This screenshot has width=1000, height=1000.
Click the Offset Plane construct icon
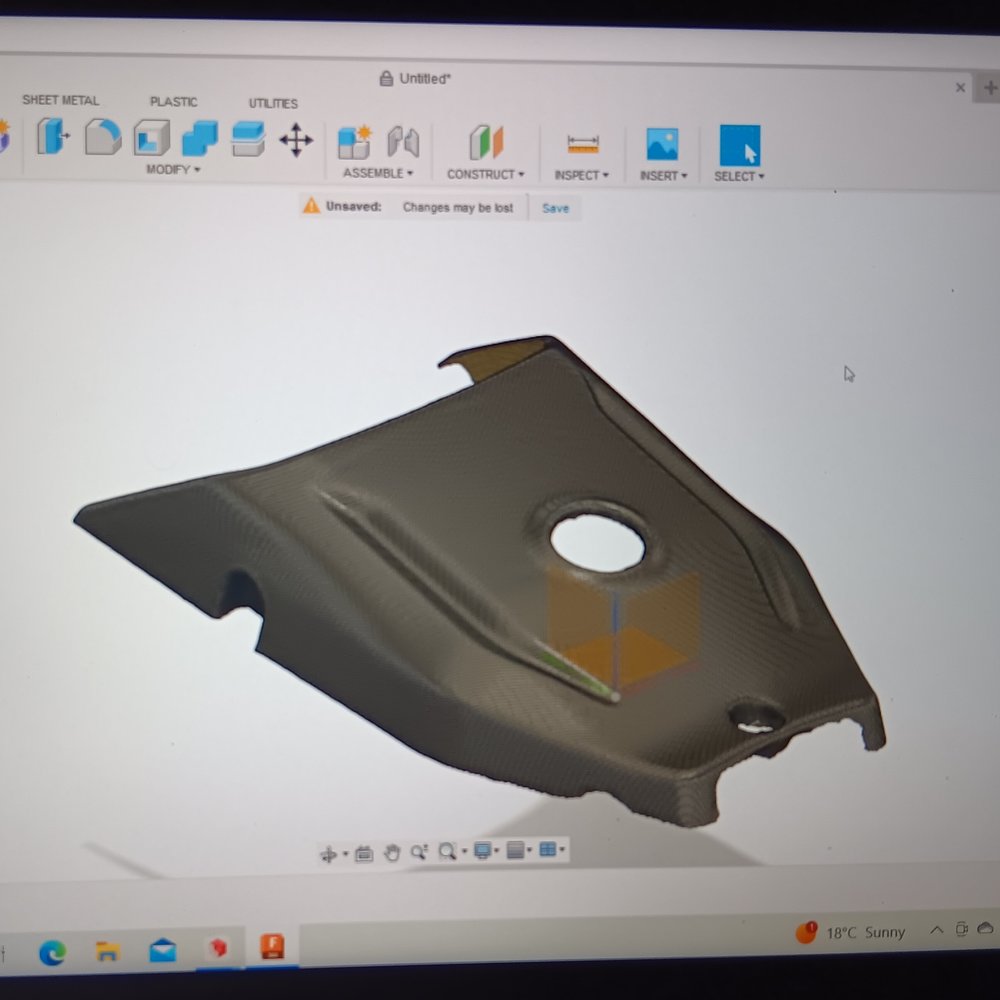click(487, 142)
